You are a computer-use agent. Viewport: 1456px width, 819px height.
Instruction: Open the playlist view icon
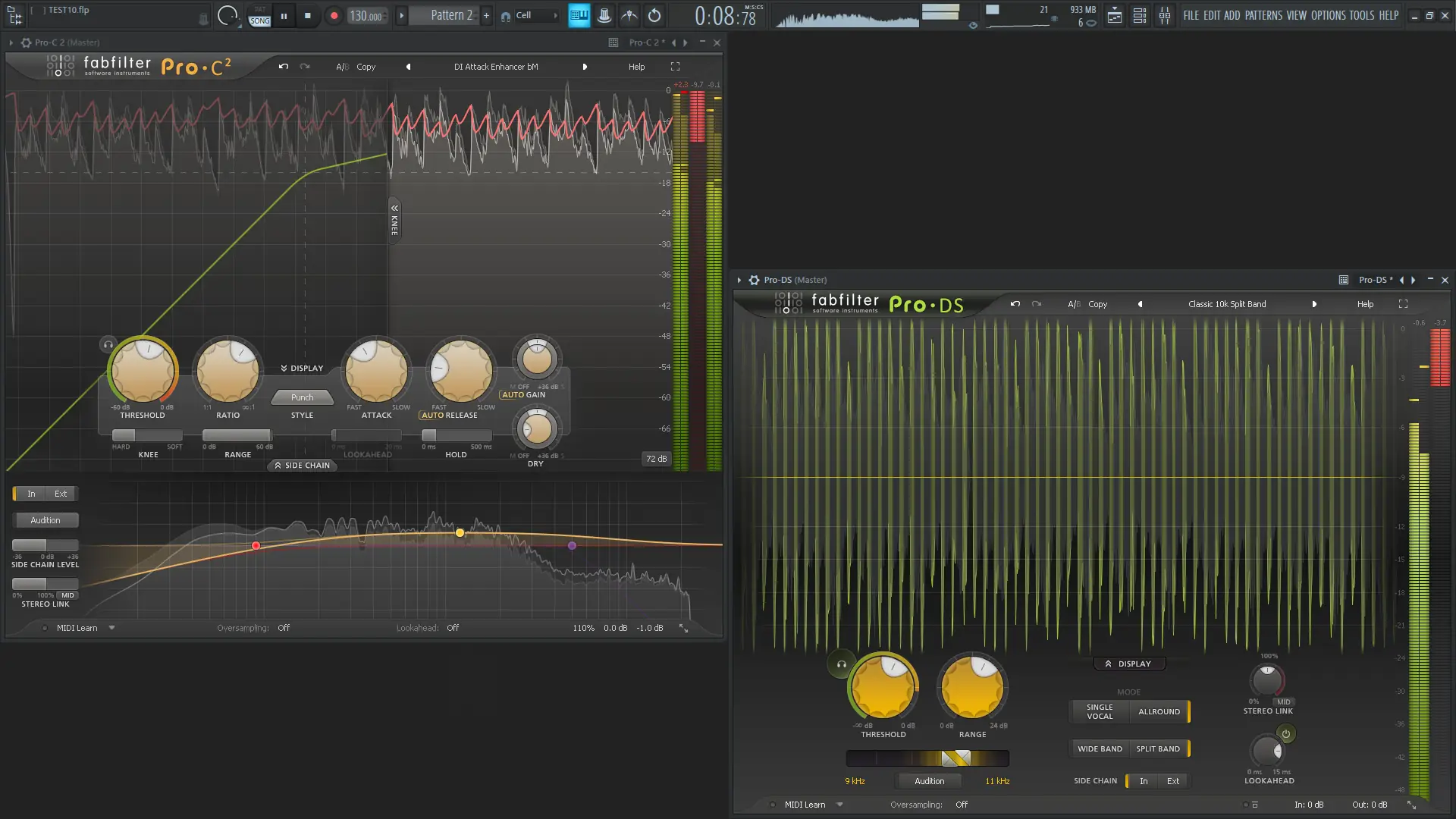point(1114,15)
